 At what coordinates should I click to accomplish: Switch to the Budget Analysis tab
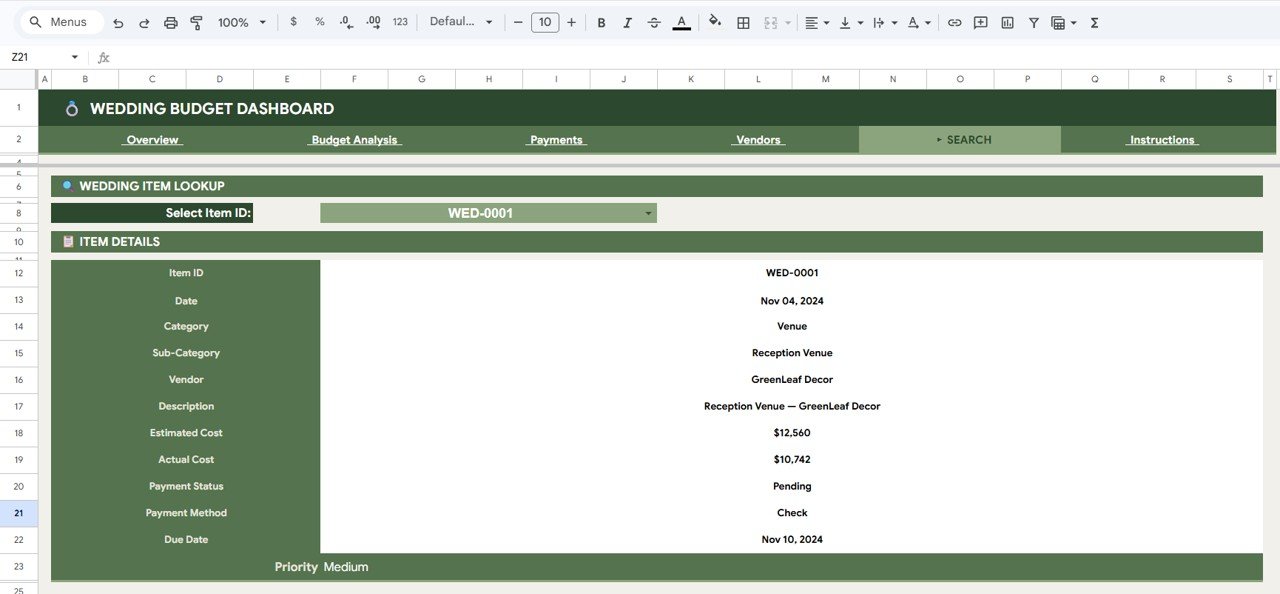point(354,139)
